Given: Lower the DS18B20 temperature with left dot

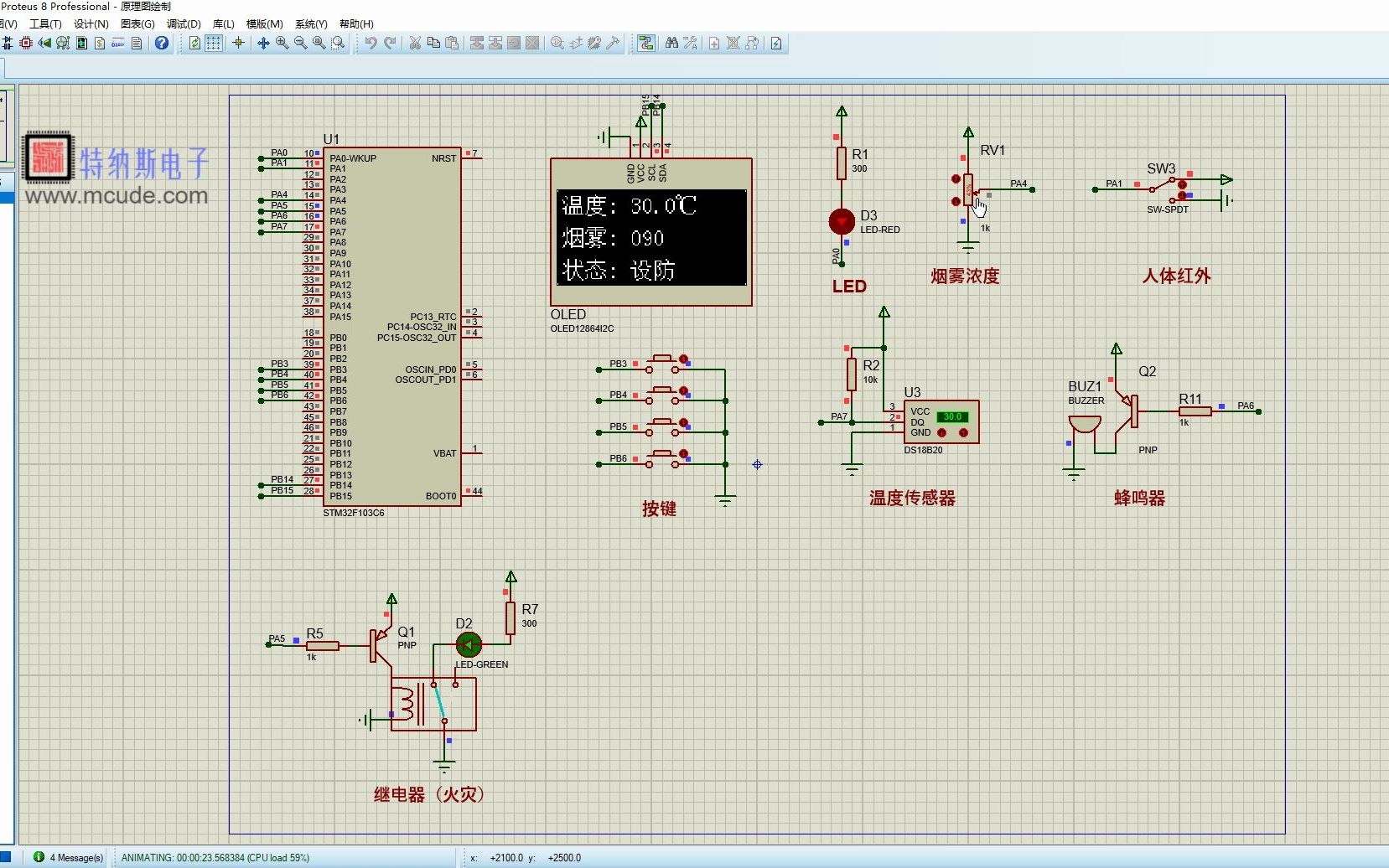Looking at the screenshot, I should tap(941, 433).
